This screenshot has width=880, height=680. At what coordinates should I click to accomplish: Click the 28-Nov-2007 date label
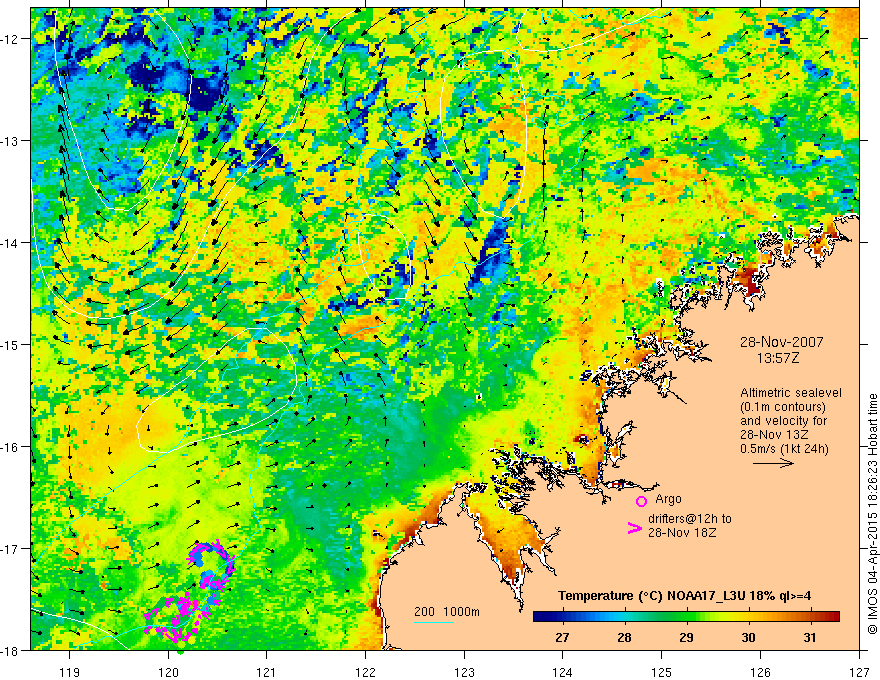(781, 342)
